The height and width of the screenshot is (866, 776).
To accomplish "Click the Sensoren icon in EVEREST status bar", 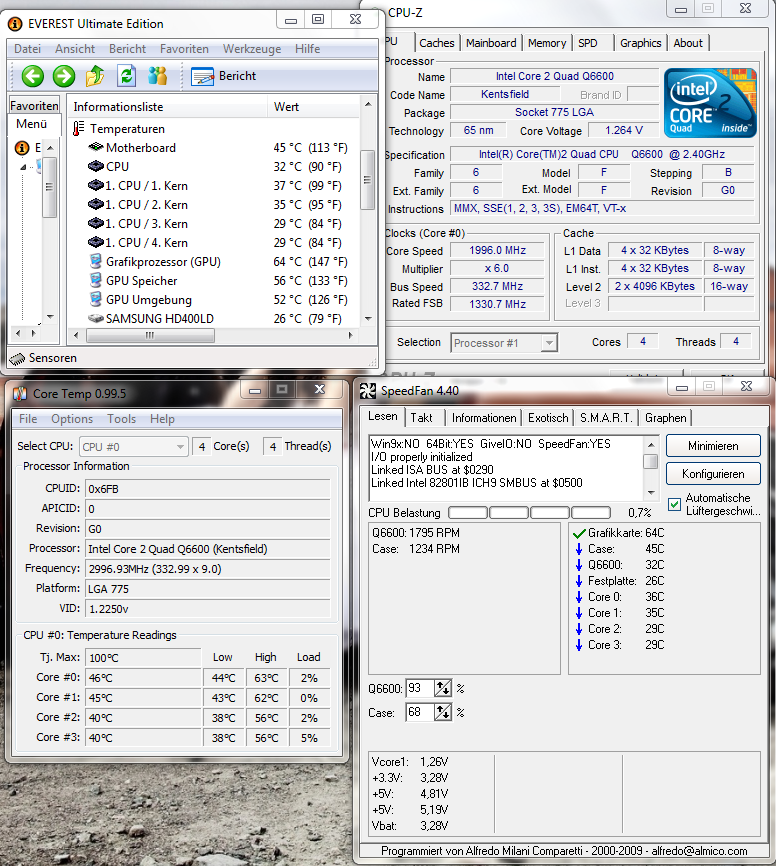I will click(17, 358).
